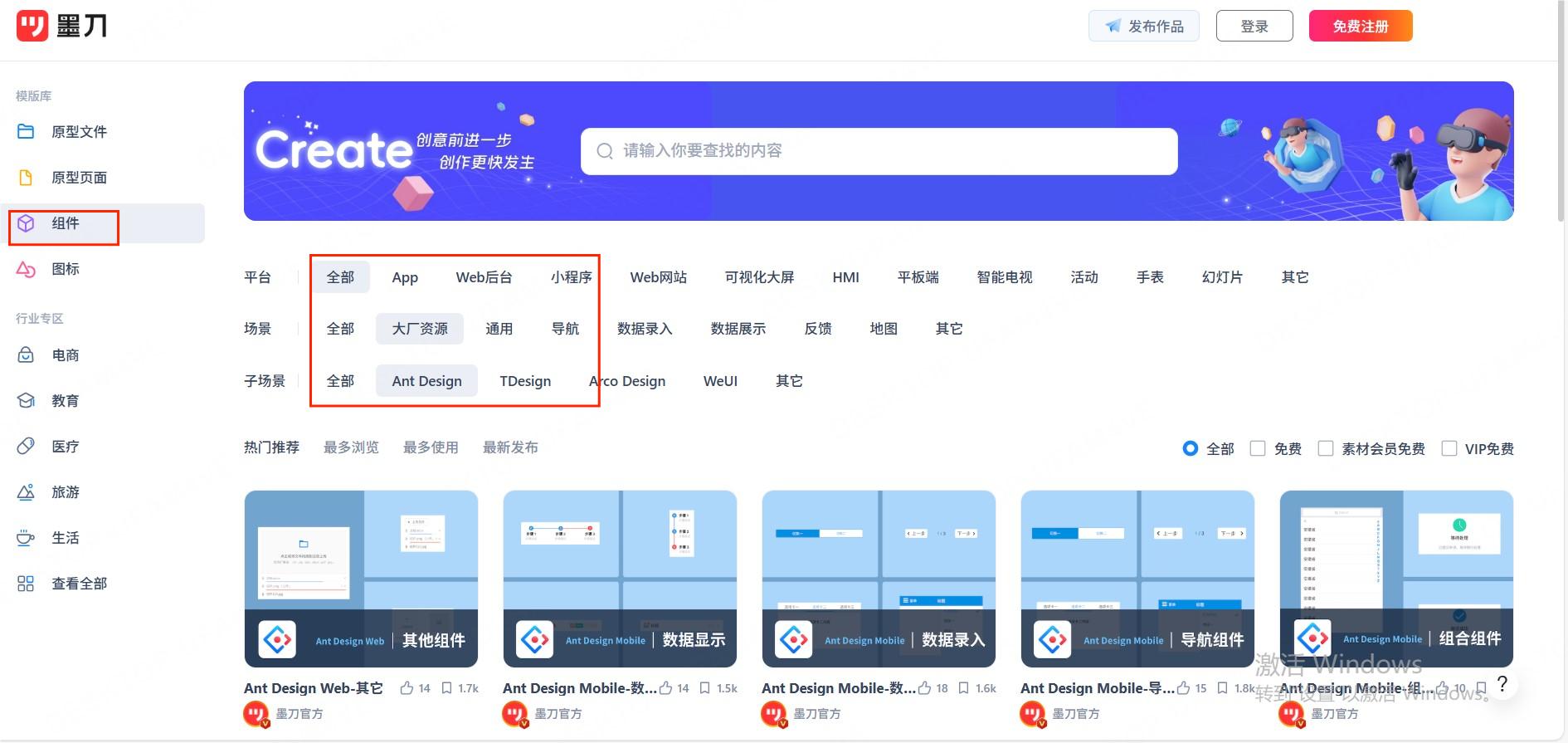Screen dimensions: 1568x743
Task: Tick the VIP免费 checkbox
Action: click(1449, 448)
